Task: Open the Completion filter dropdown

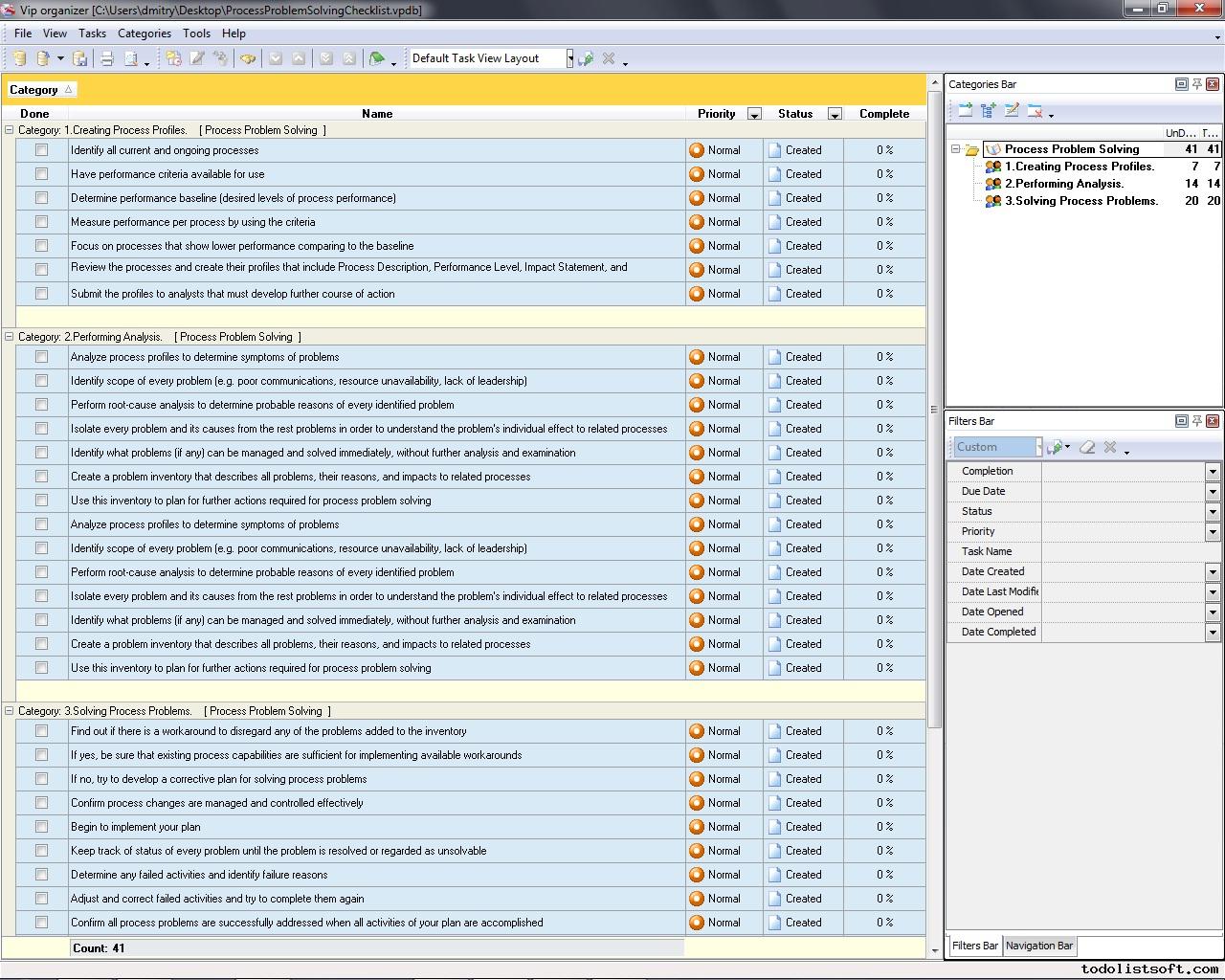Action: tap(1213, 471)
